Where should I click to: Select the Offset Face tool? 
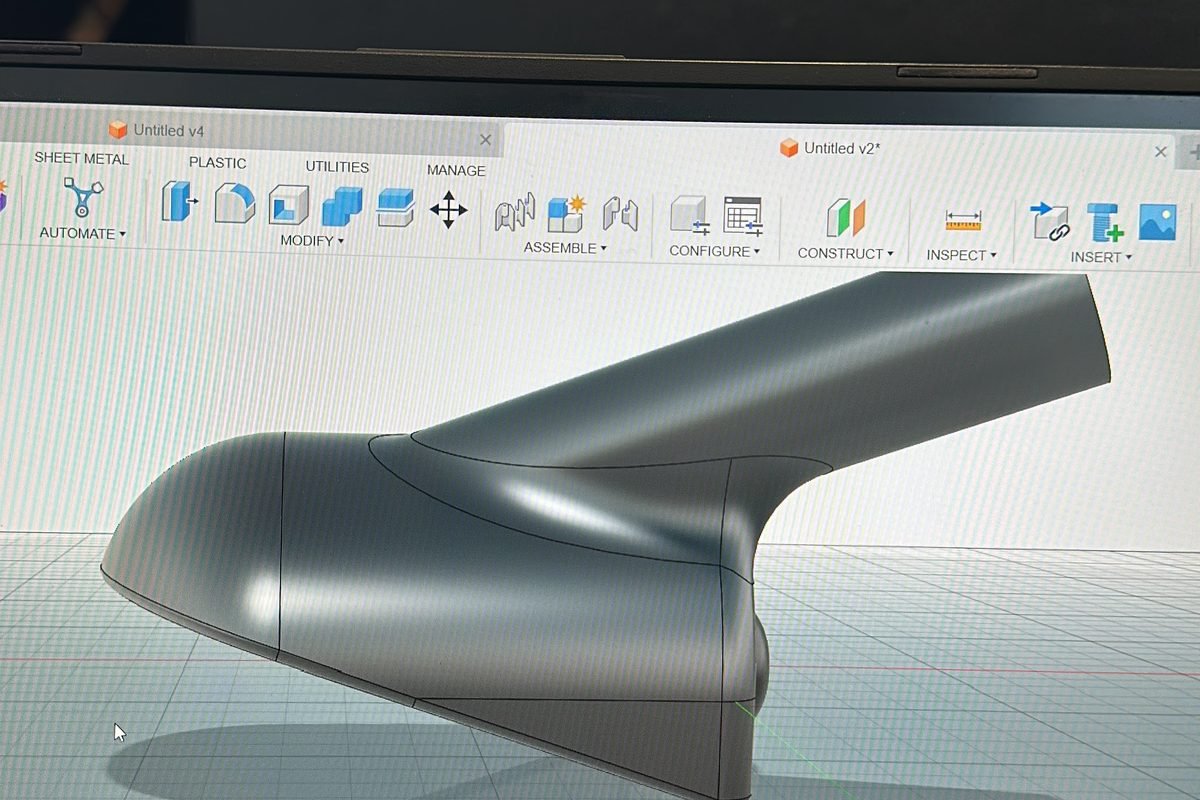point(396,208)
